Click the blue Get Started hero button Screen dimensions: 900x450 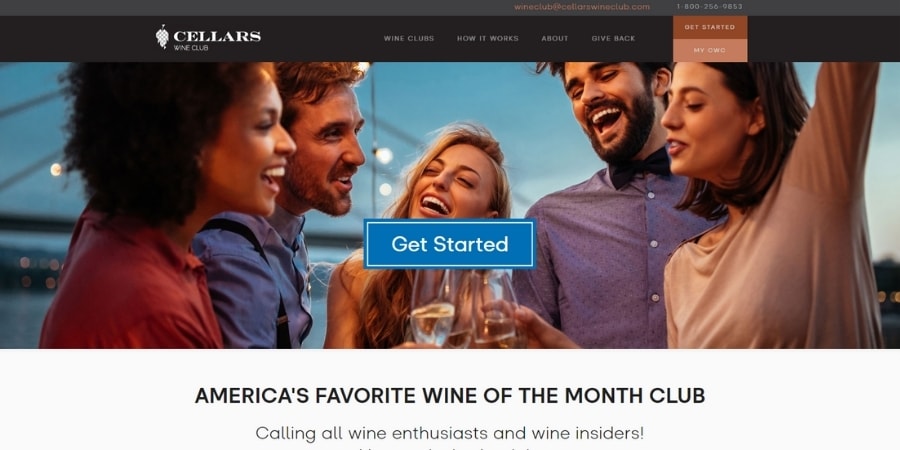(x=450, y=244)
